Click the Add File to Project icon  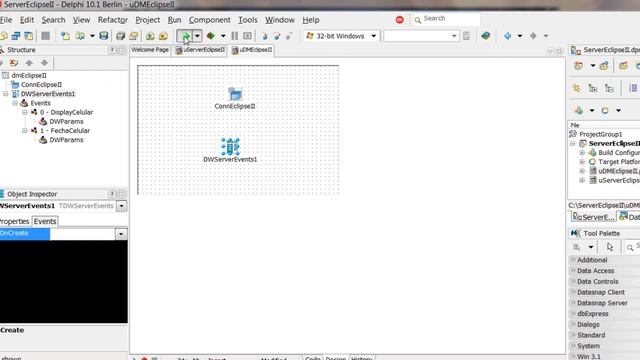click(150, 36)
